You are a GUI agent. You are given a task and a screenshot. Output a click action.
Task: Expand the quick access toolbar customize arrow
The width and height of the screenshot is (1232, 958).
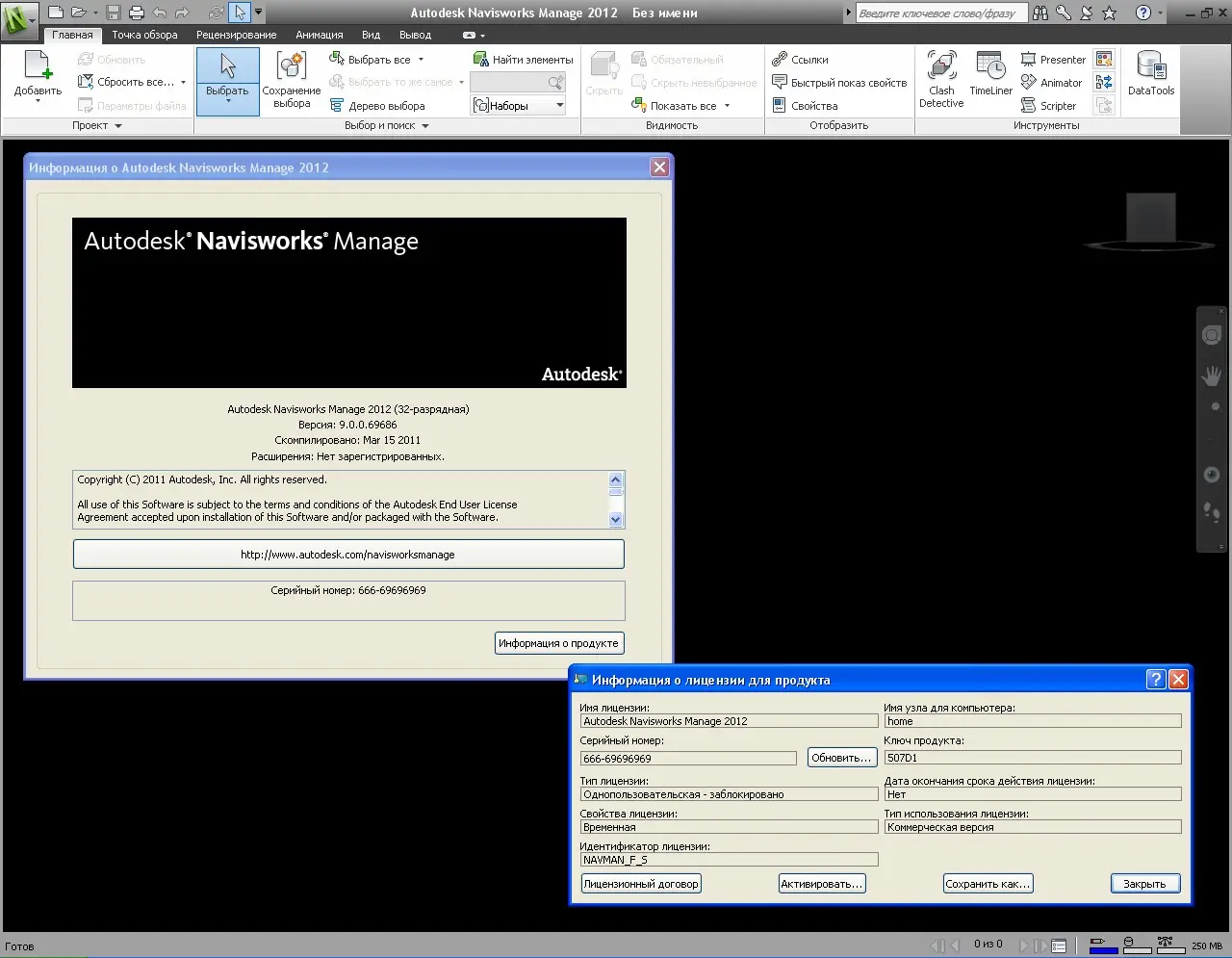pyautogui.click(x=259, y=13)
